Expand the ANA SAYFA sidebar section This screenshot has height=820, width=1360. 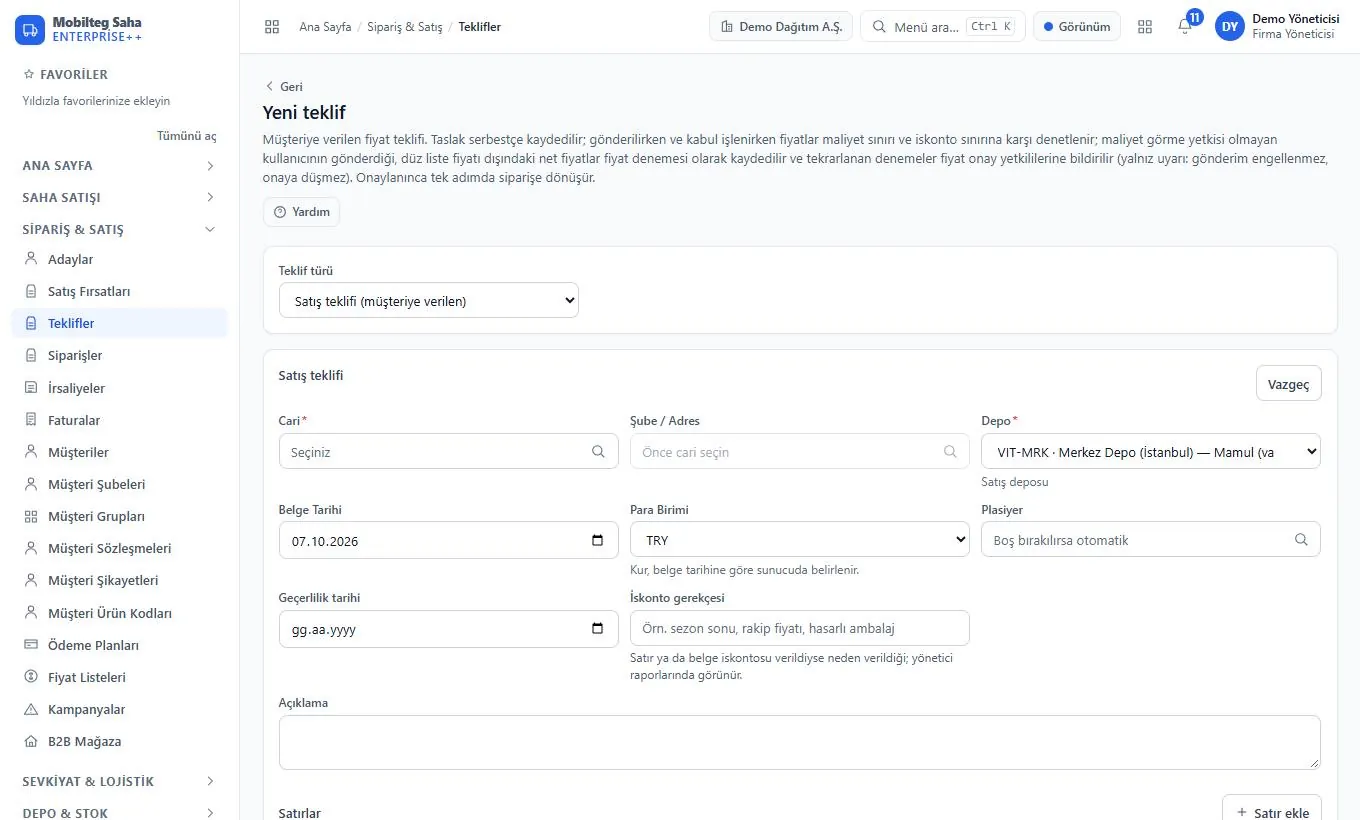[x=119, y=165]
